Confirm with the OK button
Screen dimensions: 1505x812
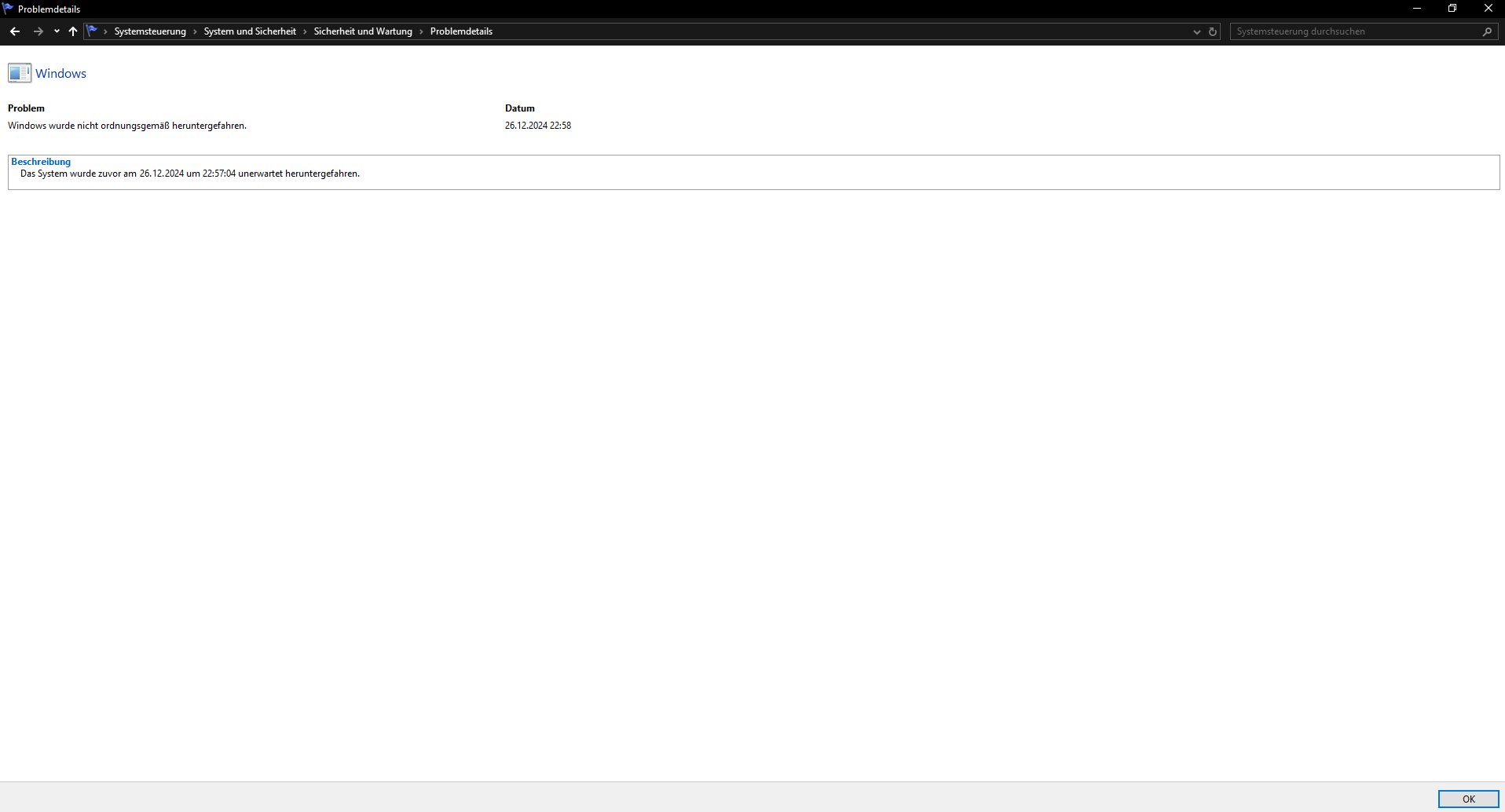1468,799
